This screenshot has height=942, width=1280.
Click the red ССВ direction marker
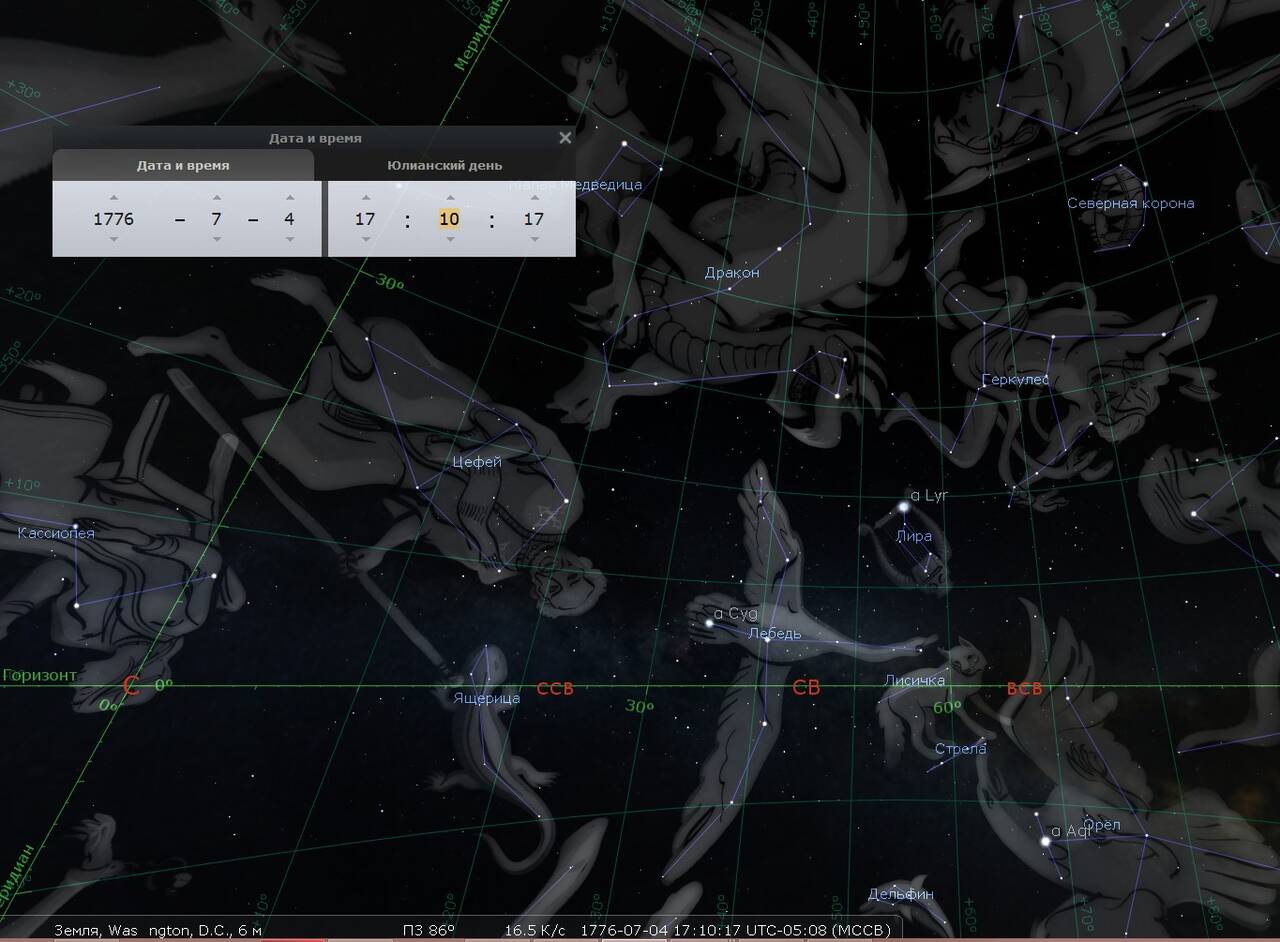pos(555,689)
